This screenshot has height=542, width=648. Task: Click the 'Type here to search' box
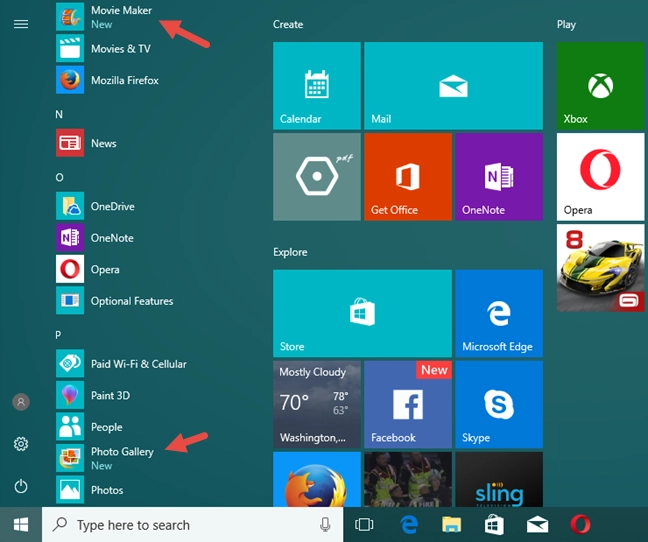pyautogui.click(x=193, y=525)
